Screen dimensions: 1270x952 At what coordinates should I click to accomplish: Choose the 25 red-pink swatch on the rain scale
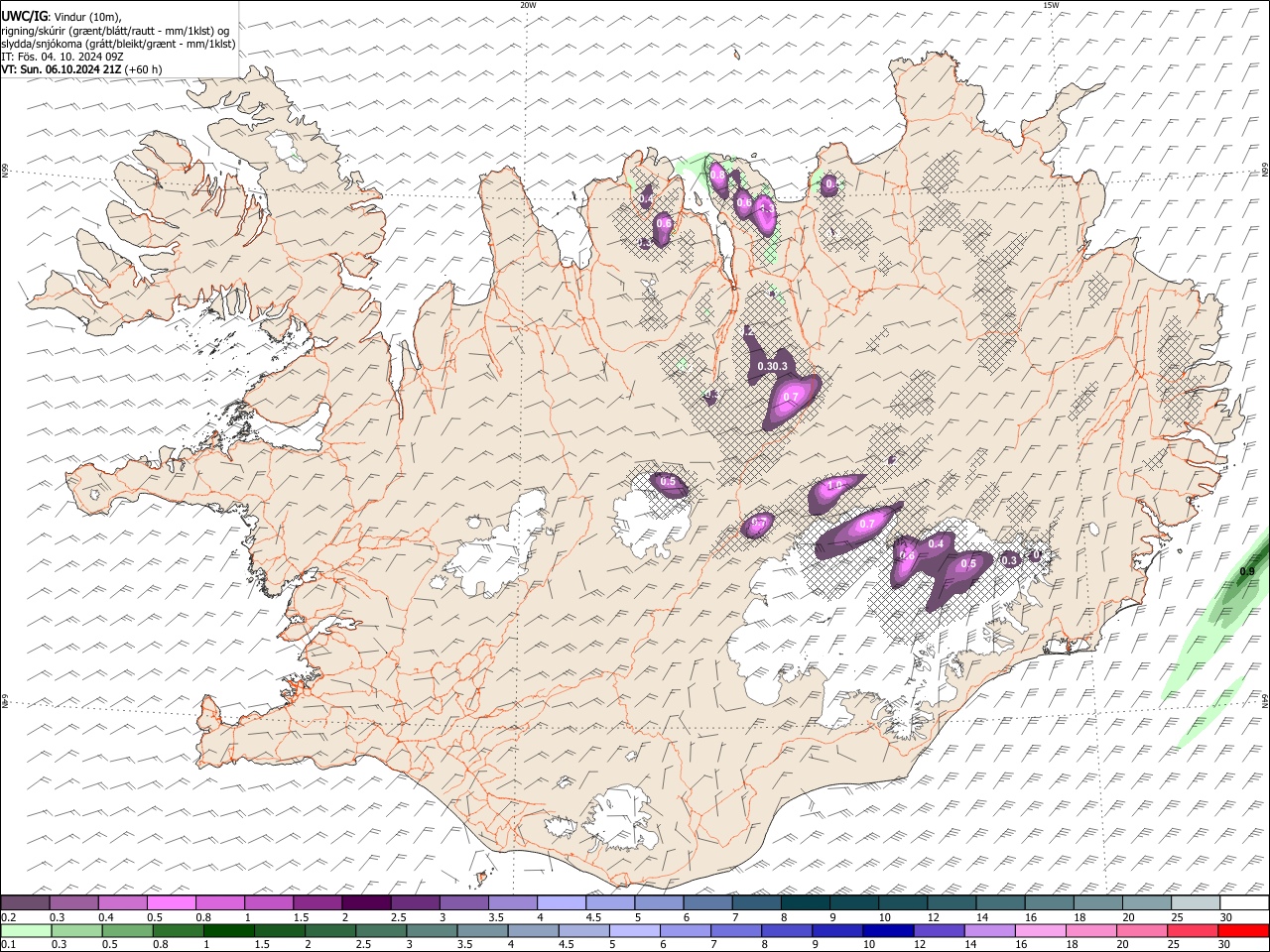pyautogui.click(x=1193, y=930)
